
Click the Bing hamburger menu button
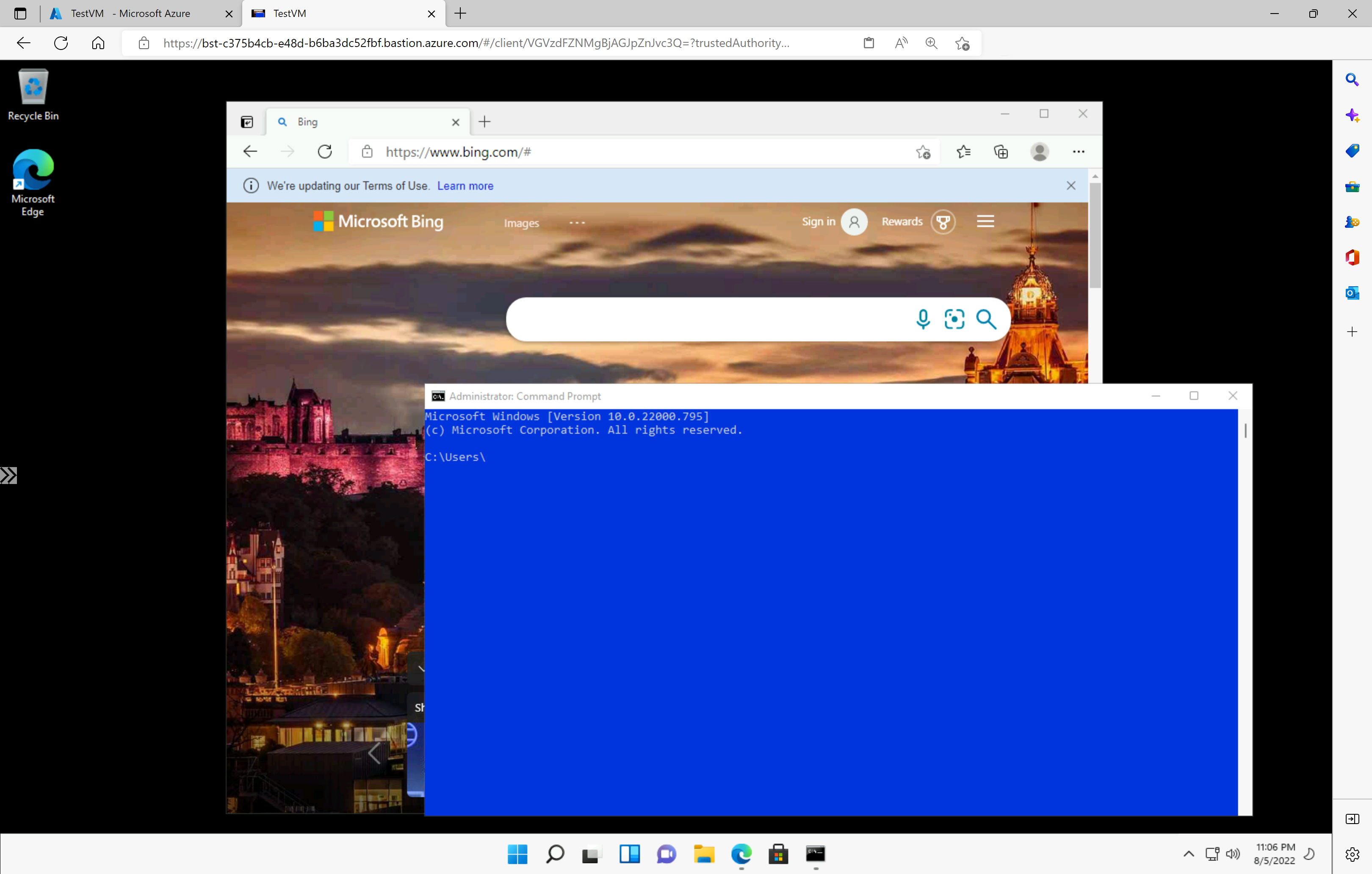point(985,221)
